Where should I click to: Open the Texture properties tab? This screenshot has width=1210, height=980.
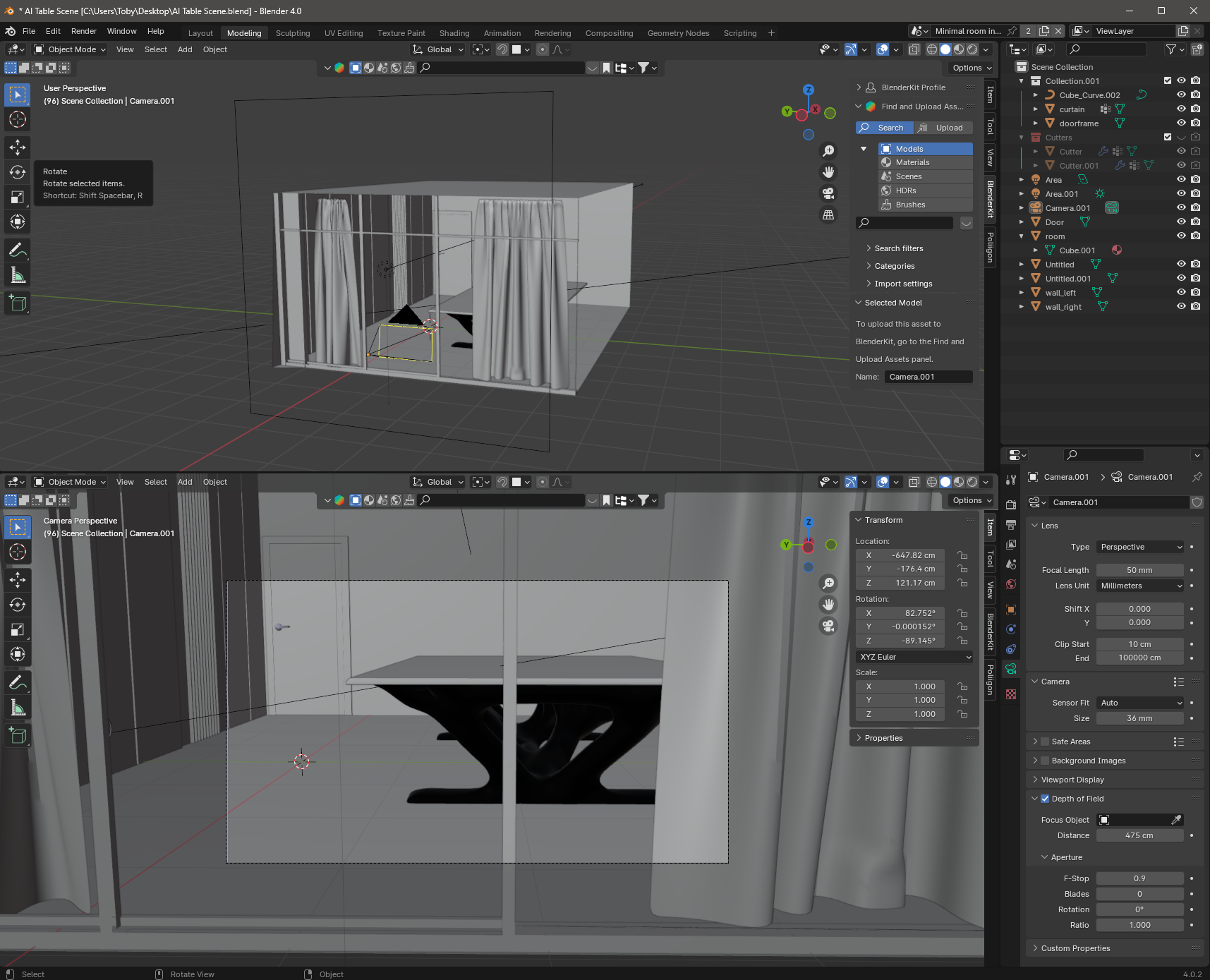(x=1011, y=694)
